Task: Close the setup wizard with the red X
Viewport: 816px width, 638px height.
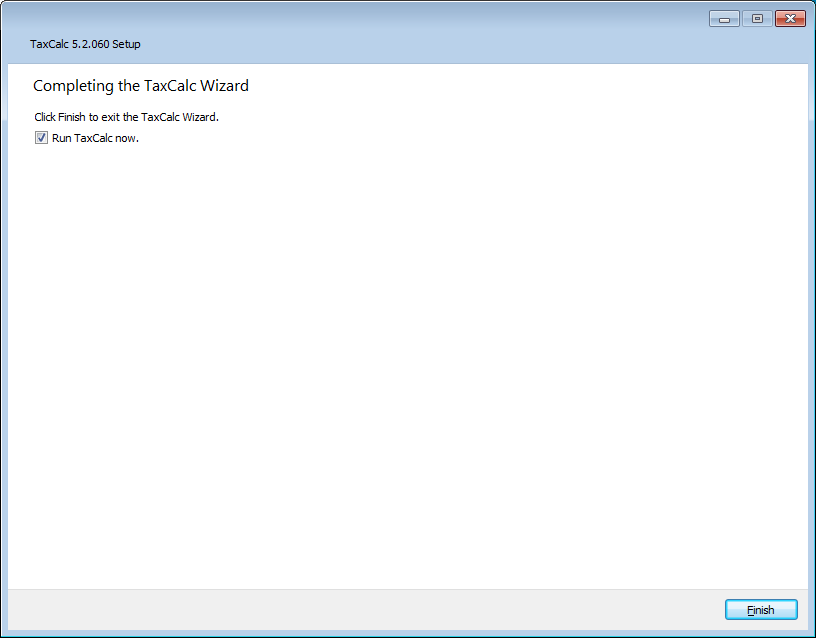Action: [789, 19]
